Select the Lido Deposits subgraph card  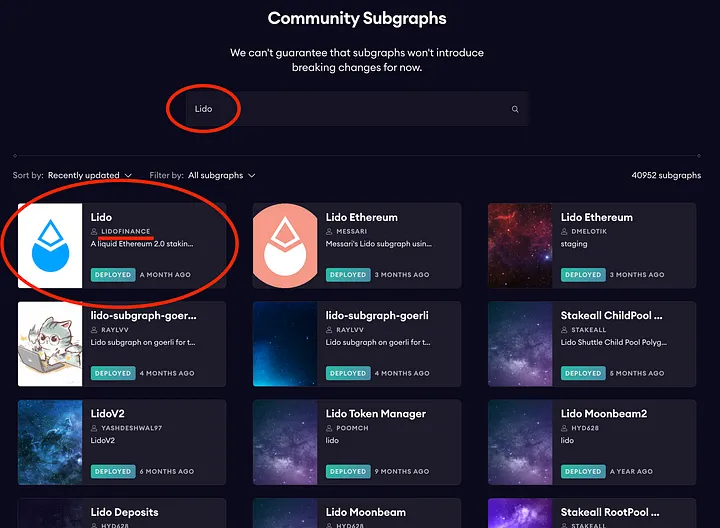coord(124,512)
